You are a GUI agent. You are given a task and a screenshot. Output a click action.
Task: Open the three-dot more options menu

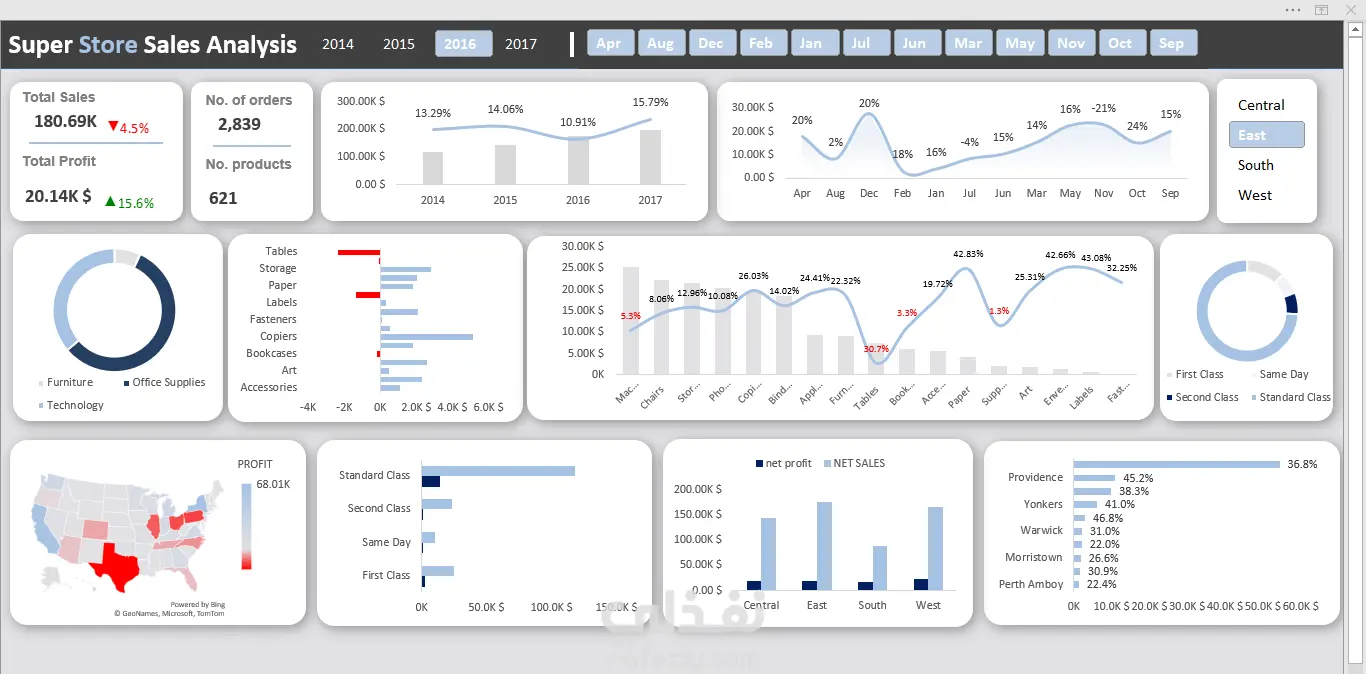(1294, 9)
